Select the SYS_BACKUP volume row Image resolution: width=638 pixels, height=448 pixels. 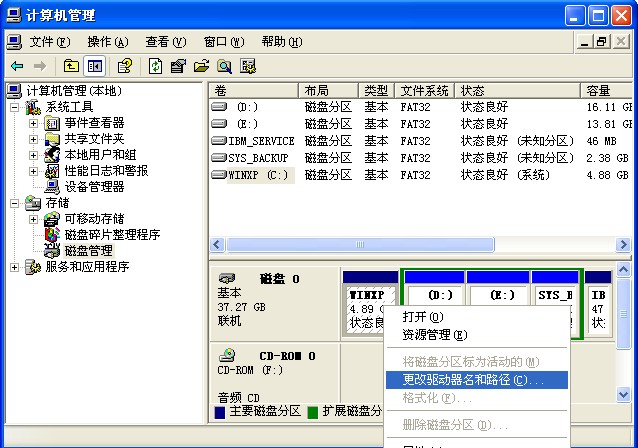pos(420,158)
